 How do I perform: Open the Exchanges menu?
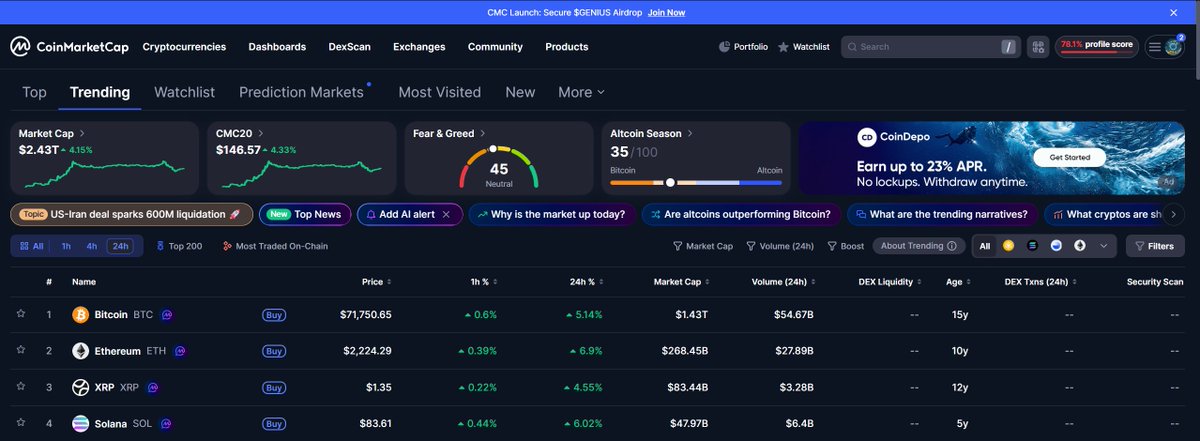pyautogui.click(x=419, y=47)
